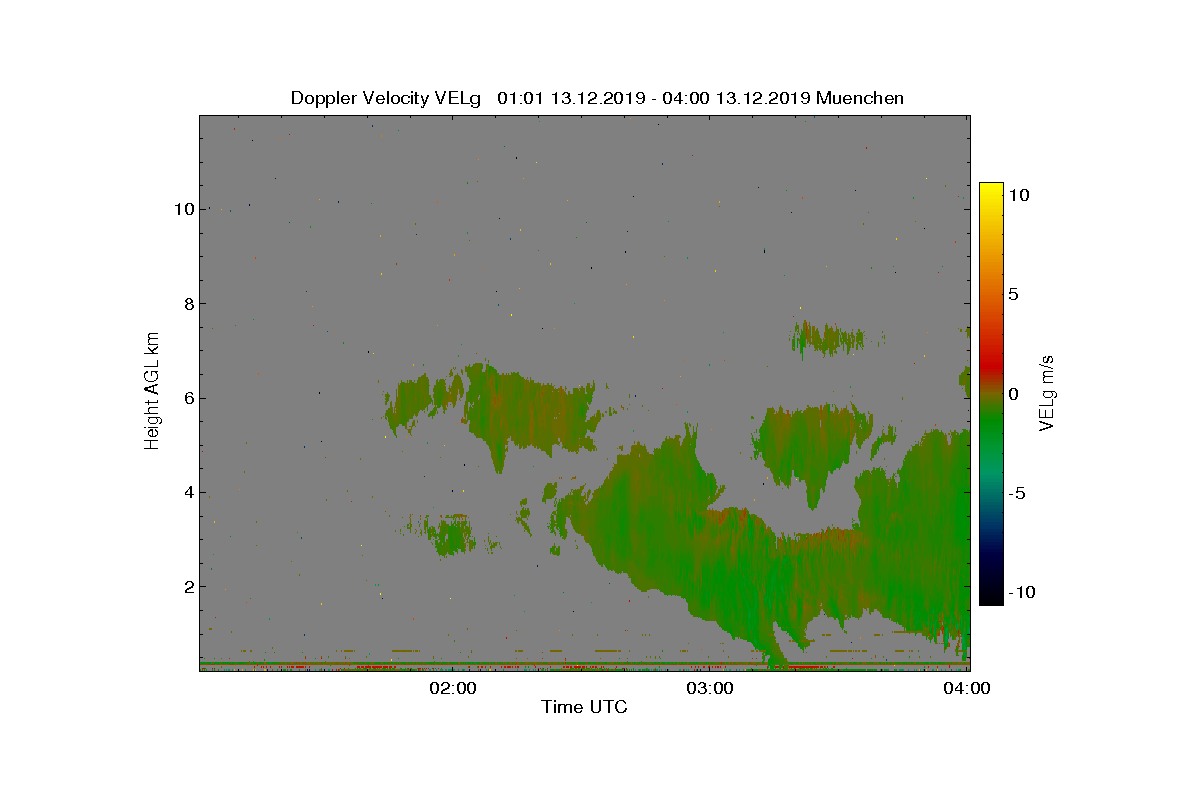Click the height tick label '2'
Screen dimensions: 1200x800
point(189,586)
